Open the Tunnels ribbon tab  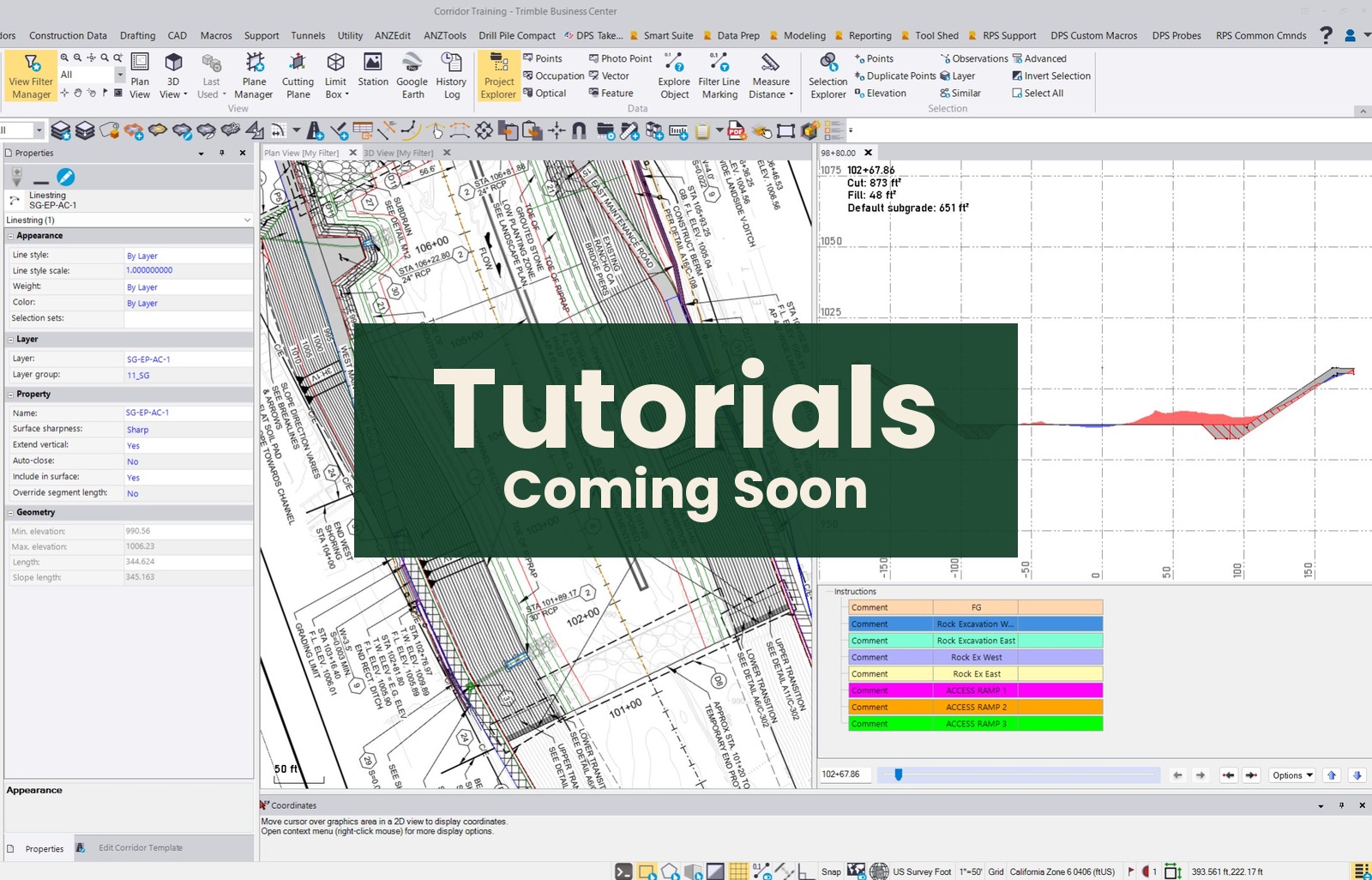point(308,35)
